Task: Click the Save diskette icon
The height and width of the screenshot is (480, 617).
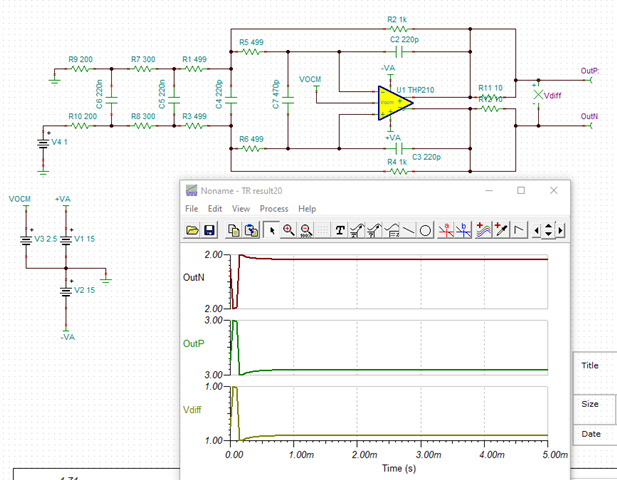Action: (x=209, y=231)
